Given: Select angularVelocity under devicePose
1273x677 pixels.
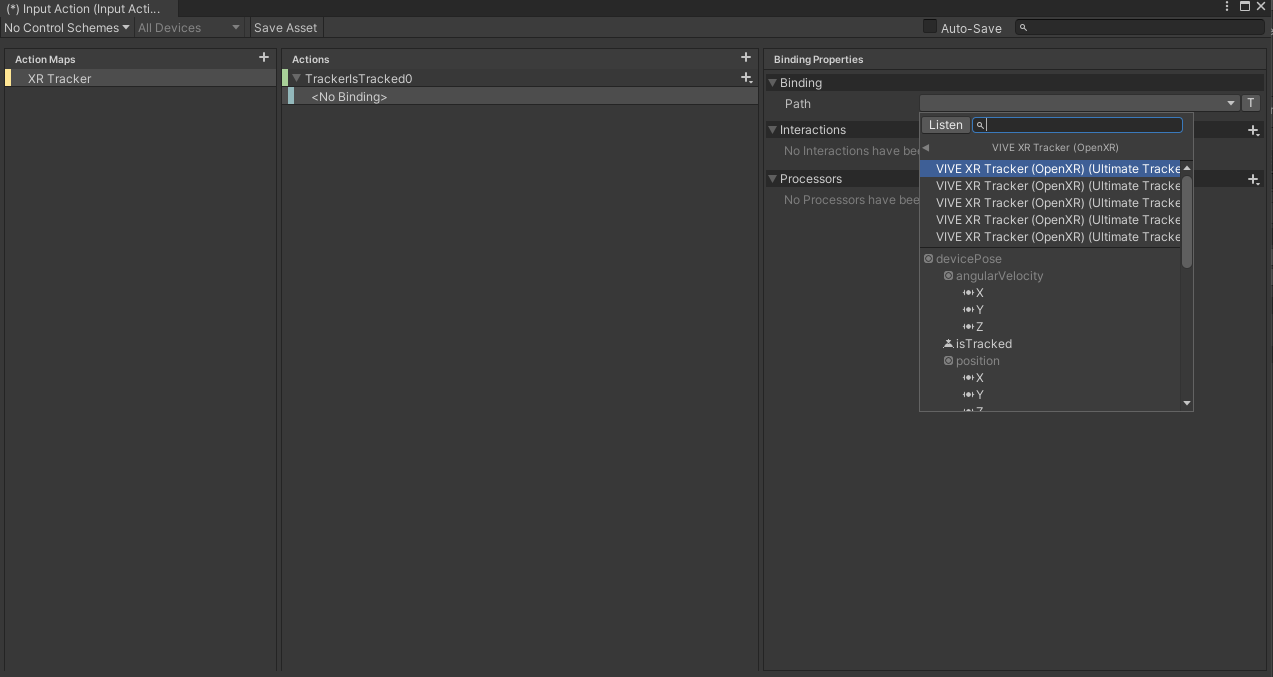Looking at the screenshot, I should pyautogui.click(x=999, y=276).
